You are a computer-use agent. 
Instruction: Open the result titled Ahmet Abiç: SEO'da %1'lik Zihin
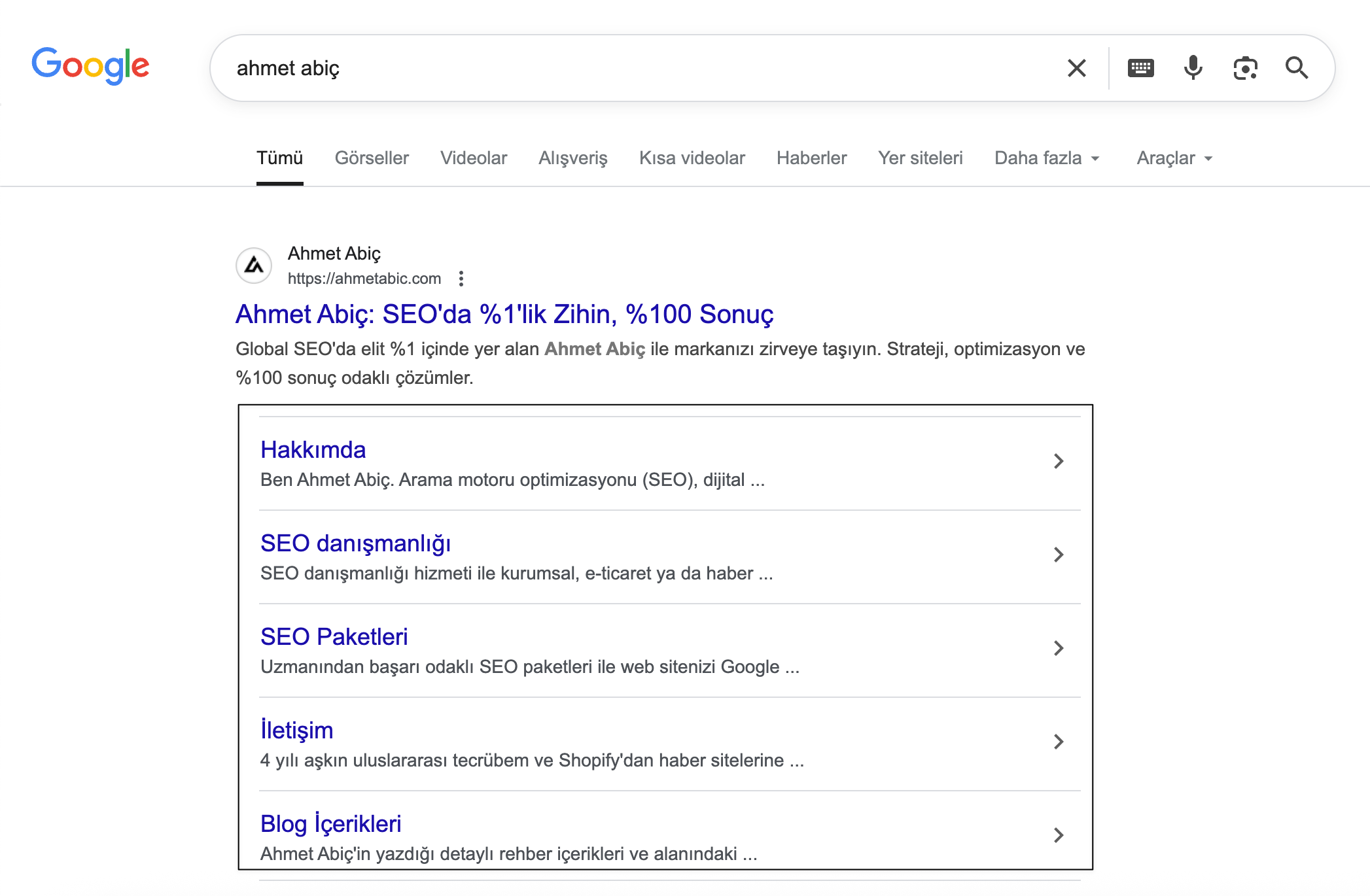504,315
